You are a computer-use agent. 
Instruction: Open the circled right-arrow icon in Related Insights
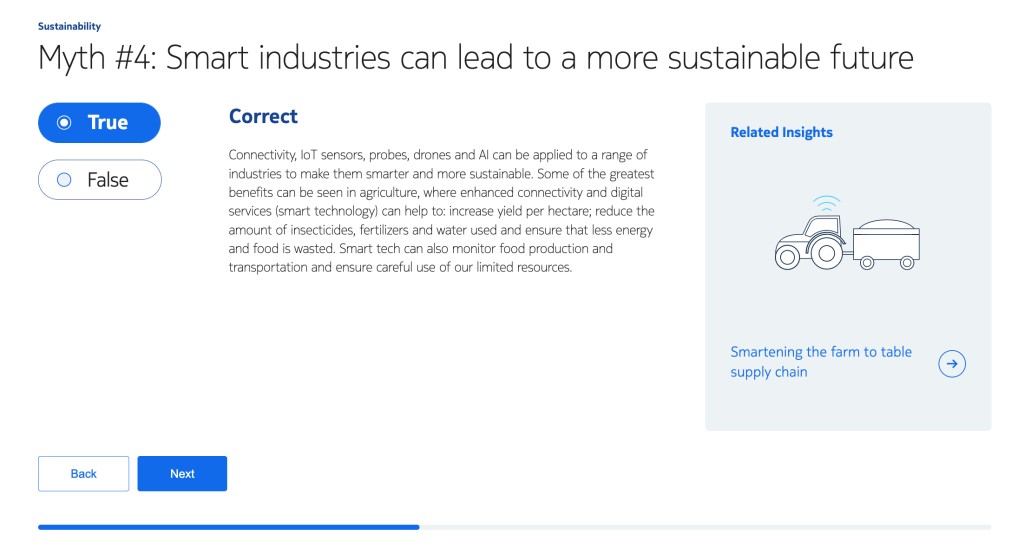pos(952,364)
